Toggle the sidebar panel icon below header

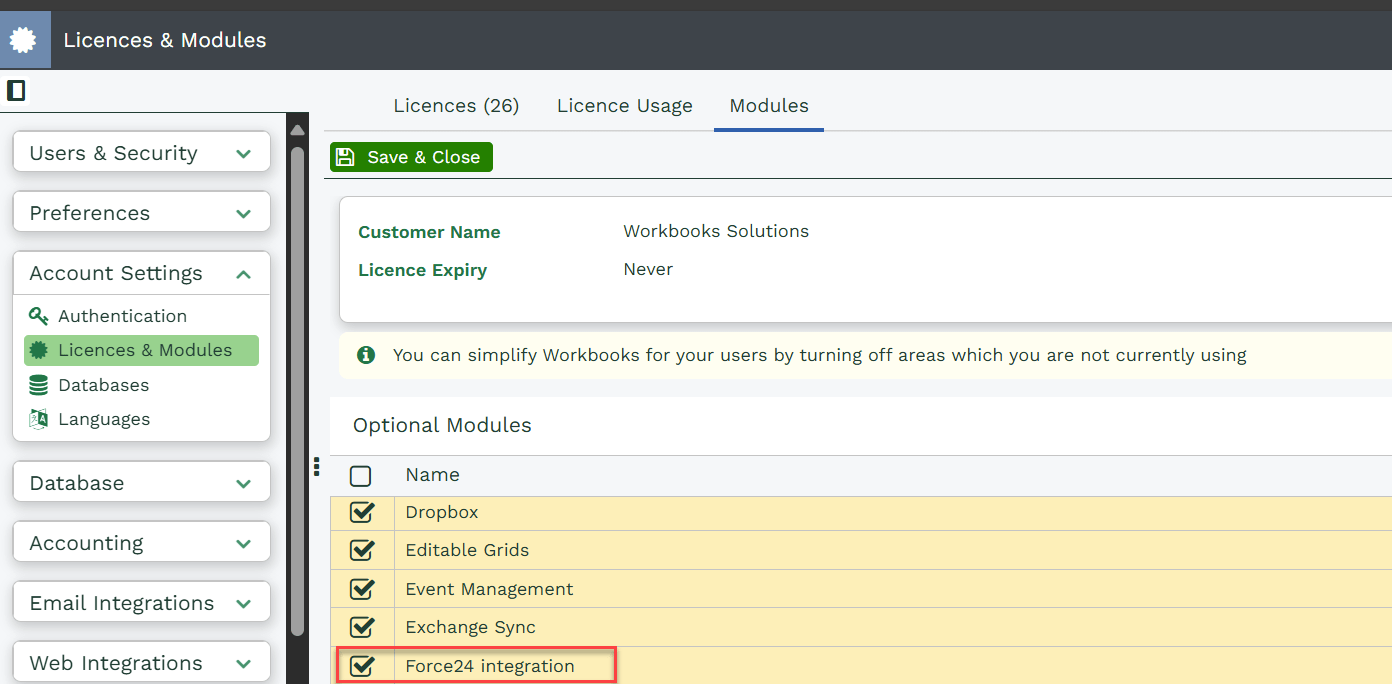(16, 91)
